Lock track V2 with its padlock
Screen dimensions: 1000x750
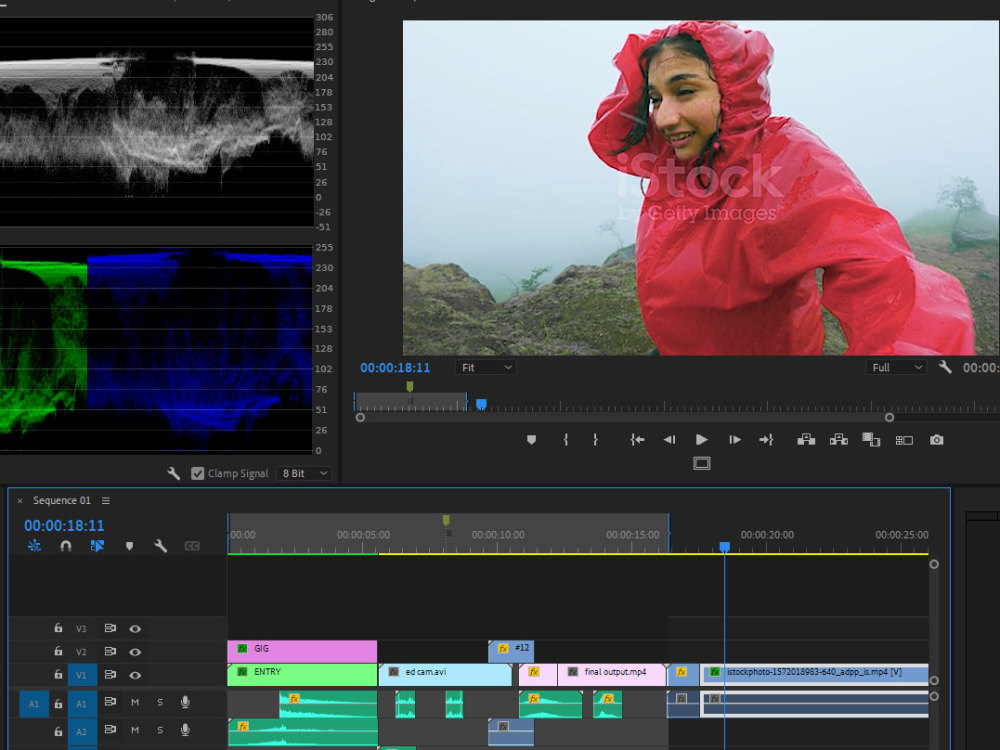tap(58, 651)
